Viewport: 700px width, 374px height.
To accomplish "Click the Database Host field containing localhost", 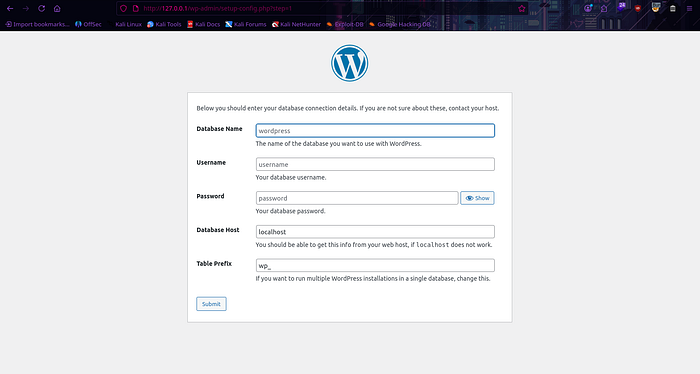I will tap(375, 232).
